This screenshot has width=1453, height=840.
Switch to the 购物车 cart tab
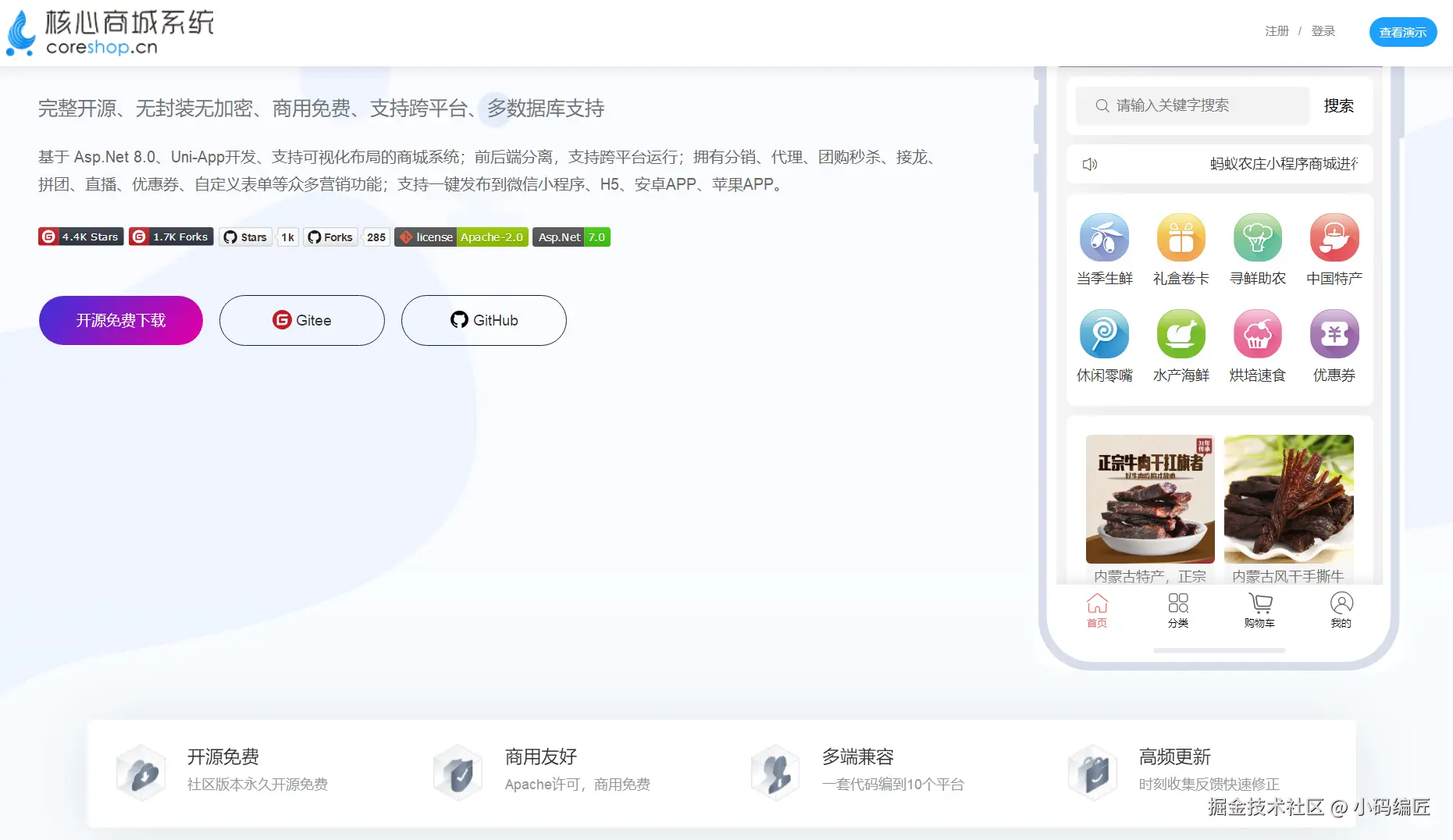1259,610
